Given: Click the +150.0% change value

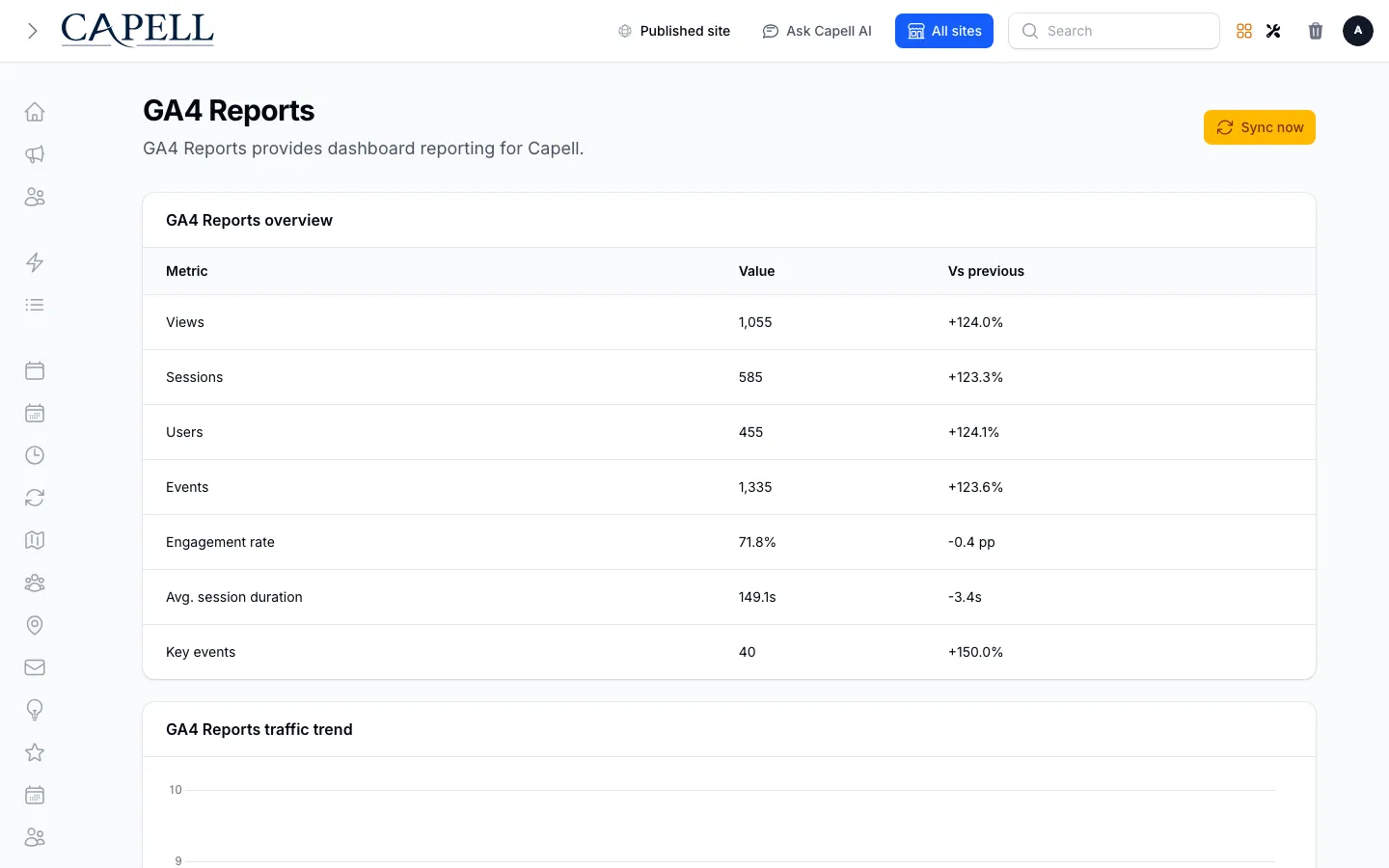Looking at the screenshot, I should [x=975, y=652].
